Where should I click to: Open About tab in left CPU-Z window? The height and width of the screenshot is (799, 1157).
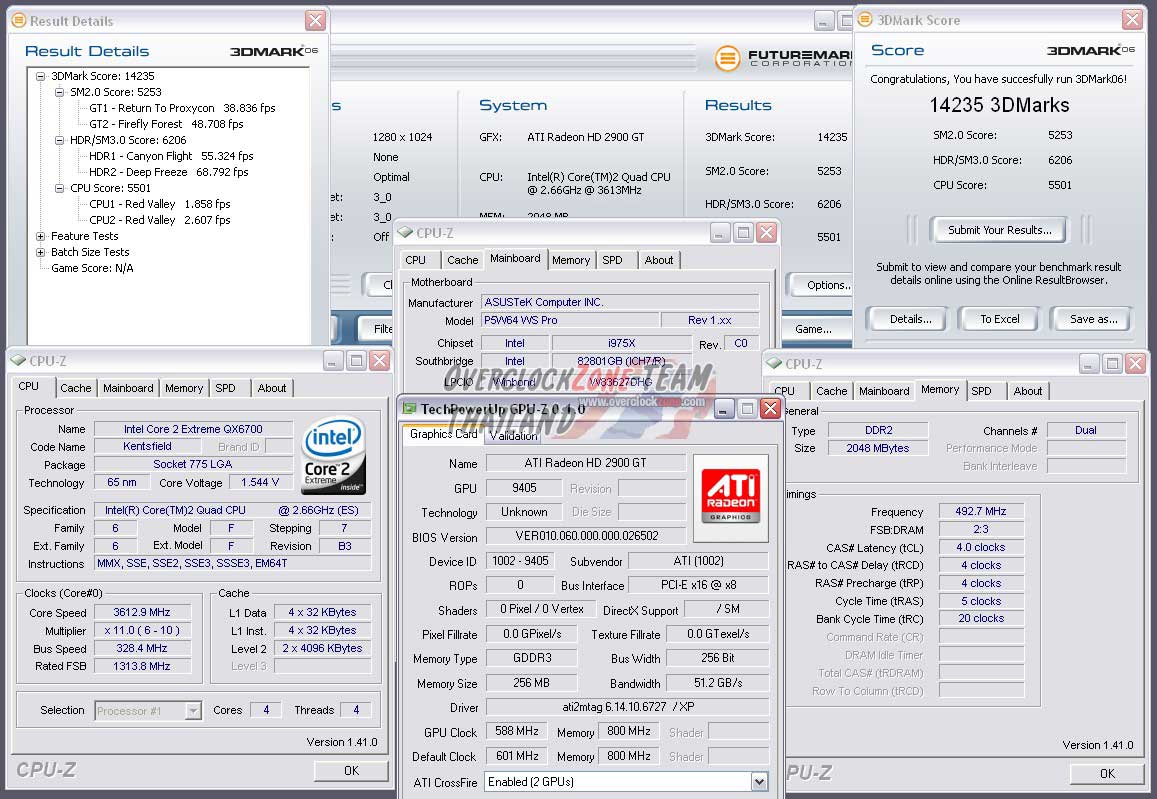[272, 388]
